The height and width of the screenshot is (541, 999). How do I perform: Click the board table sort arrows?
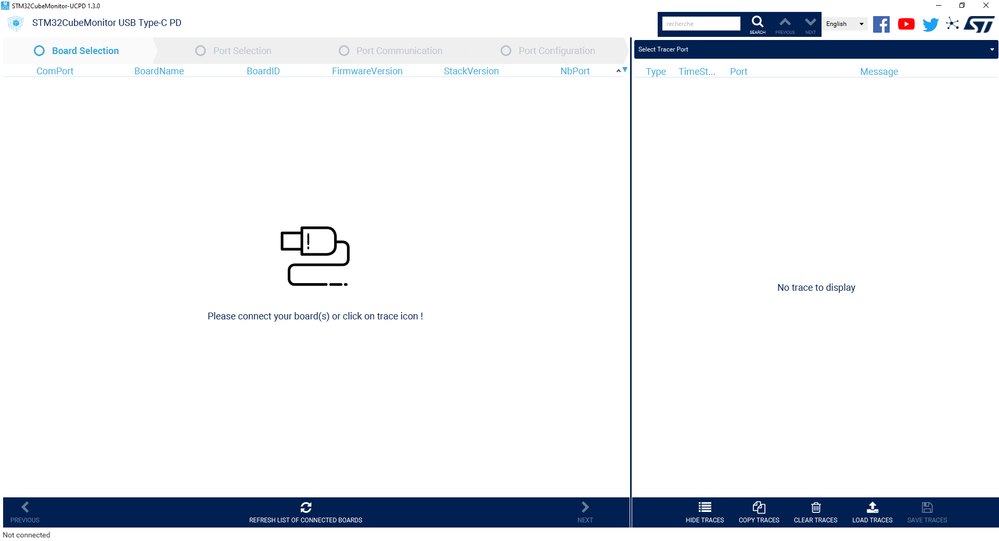click(622, 70)
